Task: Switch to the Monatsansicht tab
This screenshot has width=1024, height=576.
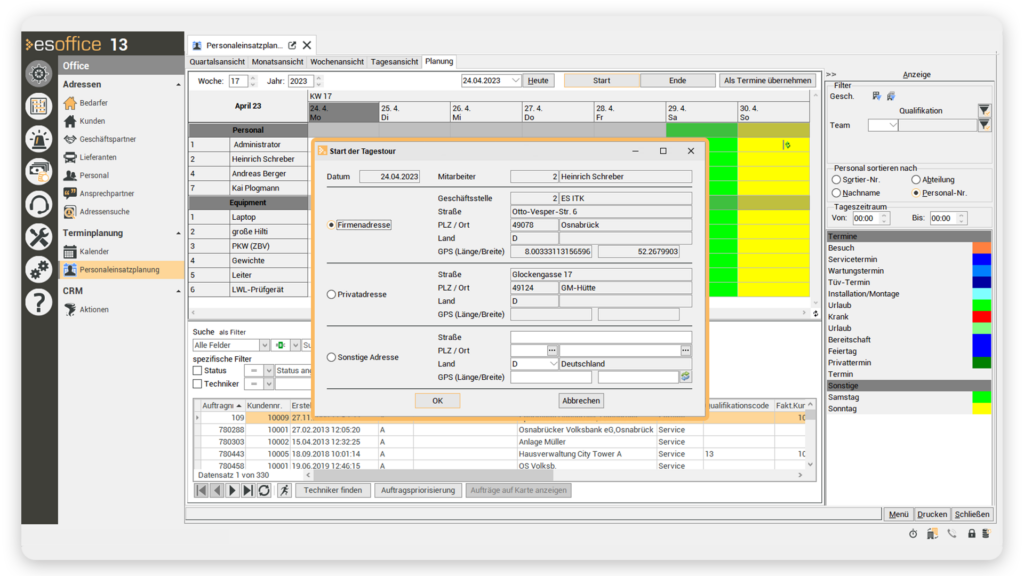Action: [x=278, y=61]
